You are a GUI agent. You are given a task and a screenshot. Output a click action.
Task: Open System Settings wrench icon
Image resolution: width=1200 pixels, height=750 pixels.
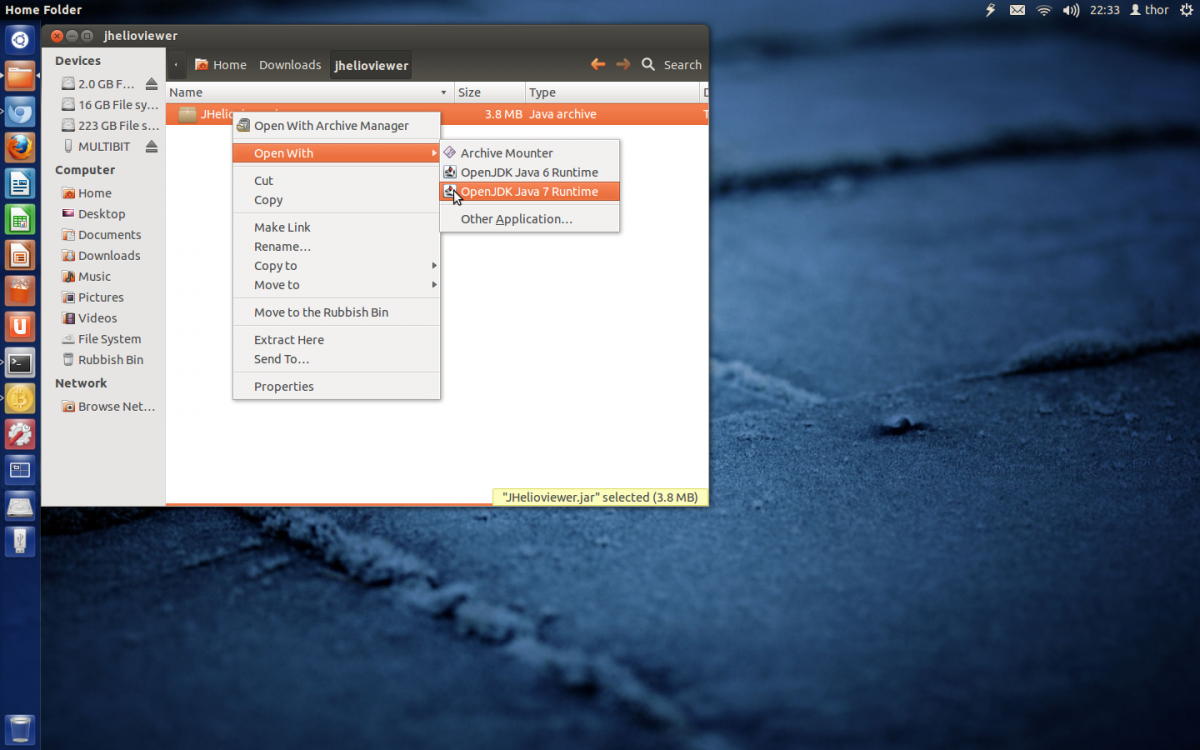click(x=21, y=434)
